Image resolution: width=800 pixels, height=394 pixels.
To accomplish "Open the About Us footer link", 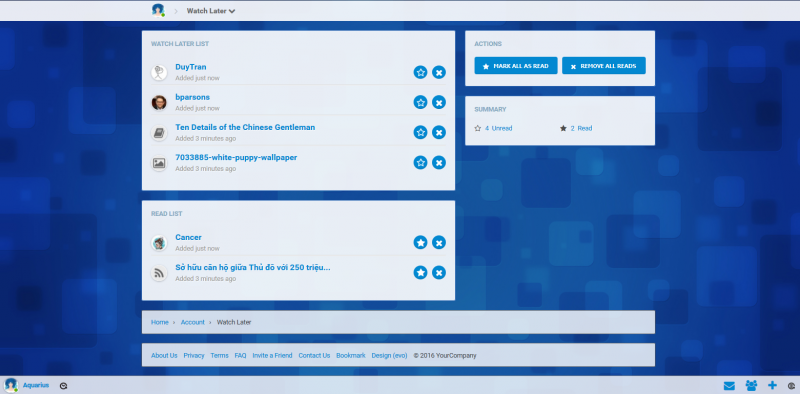I will [x=164, y=356].
